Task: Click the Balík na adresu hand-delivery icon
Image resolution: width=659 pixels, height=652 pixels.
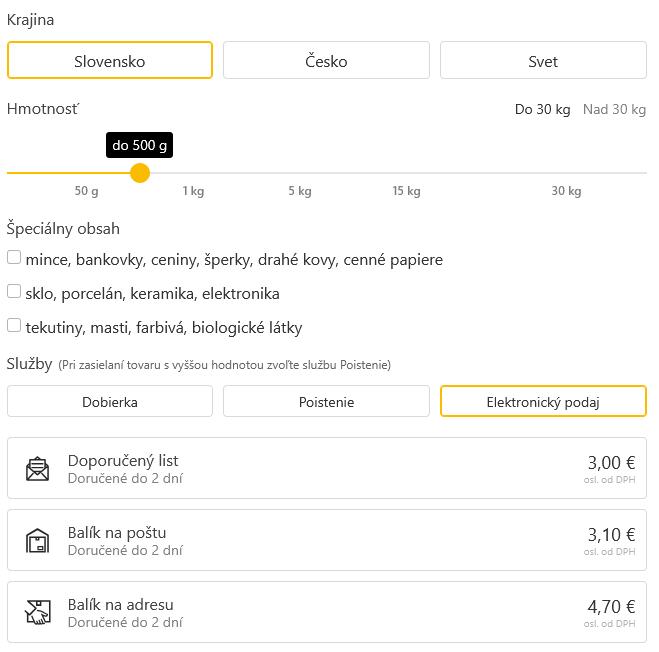Action: pyautogui.click(x=37, y=612)
